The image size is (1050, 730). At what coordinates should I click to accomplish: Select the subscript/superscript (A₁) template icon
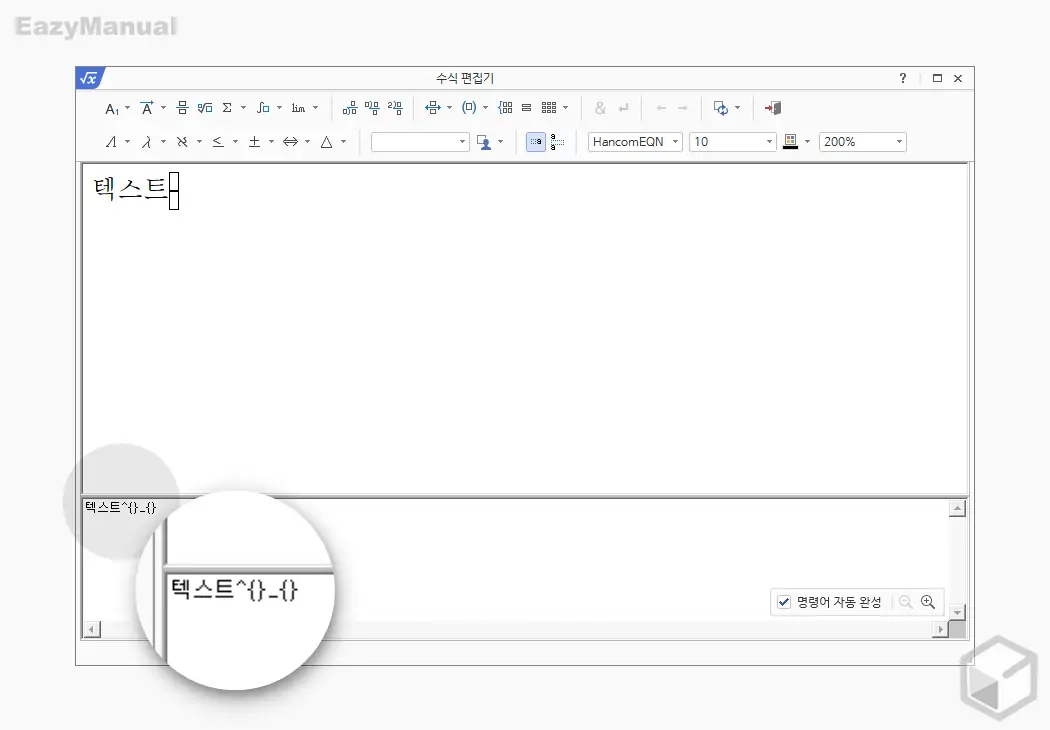point(112,108)
